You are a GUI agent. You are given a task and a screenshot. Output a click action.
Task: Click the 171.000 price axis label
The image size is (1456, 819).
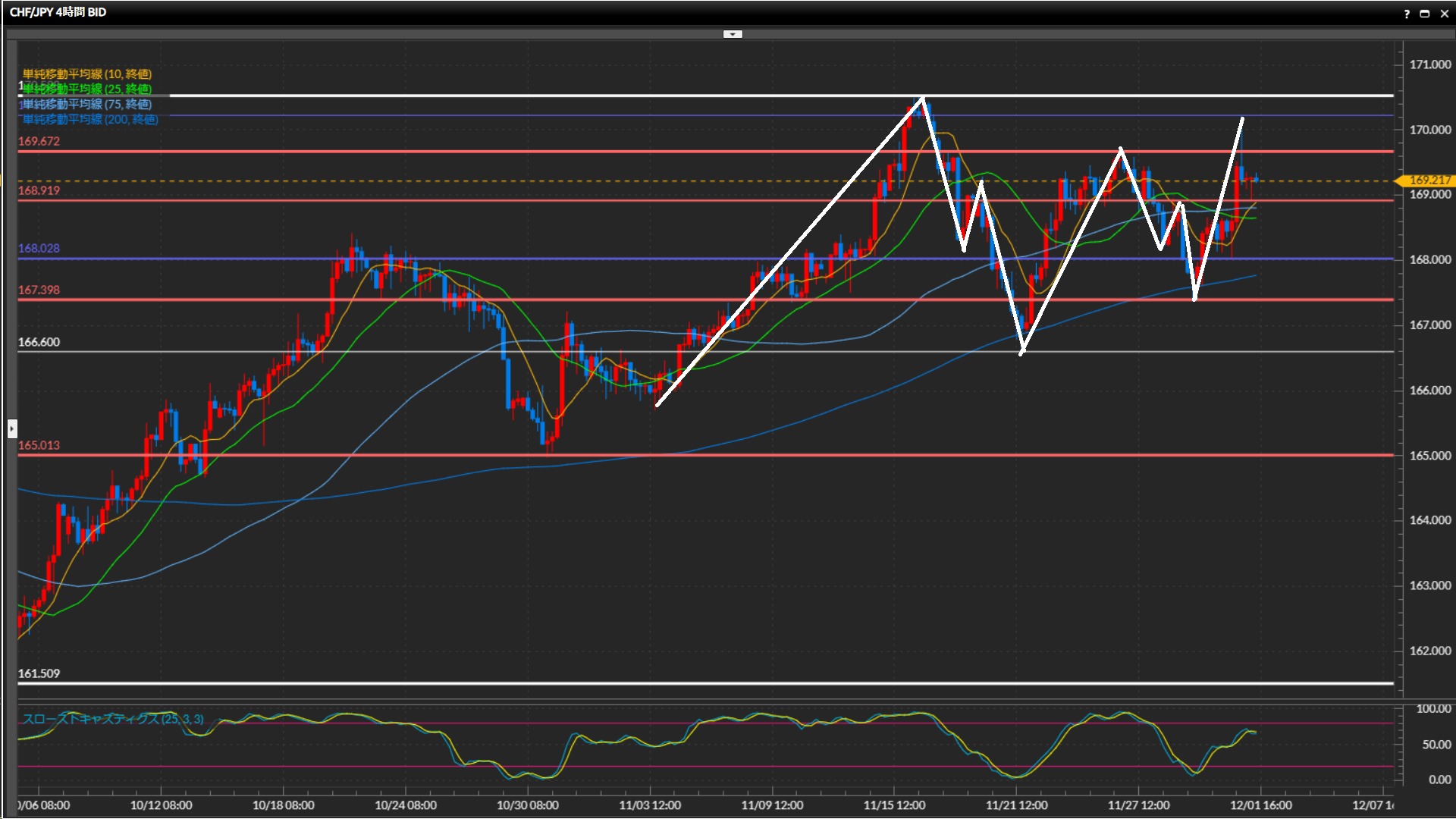pos(1429,64)
